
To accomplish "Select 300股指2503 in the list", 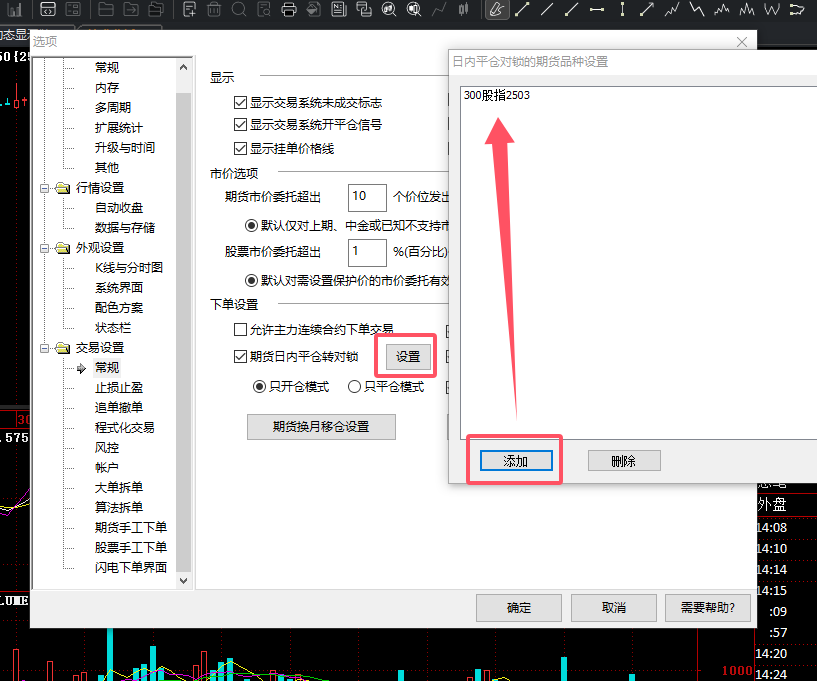I will click(x=497, y=95).
